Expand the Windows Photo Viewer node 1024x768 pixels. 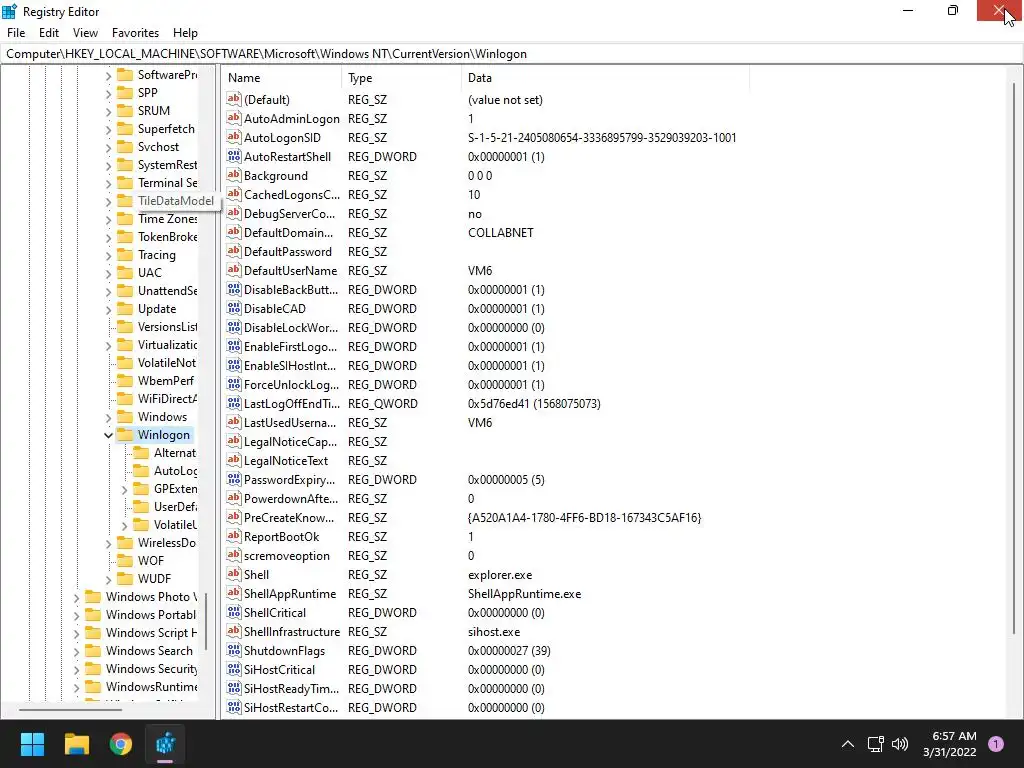(x=76, y=598)
